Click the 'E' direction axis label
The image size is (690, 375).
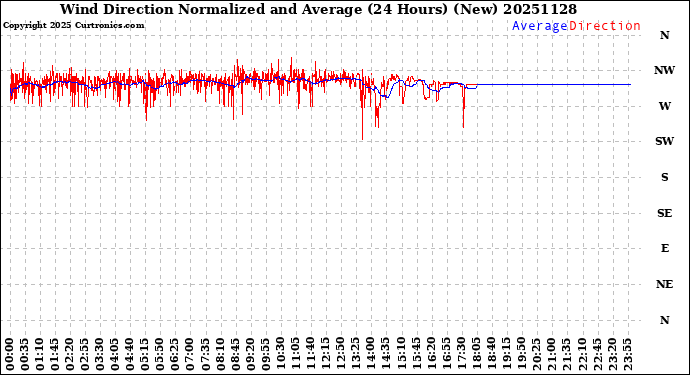(664, 248)
